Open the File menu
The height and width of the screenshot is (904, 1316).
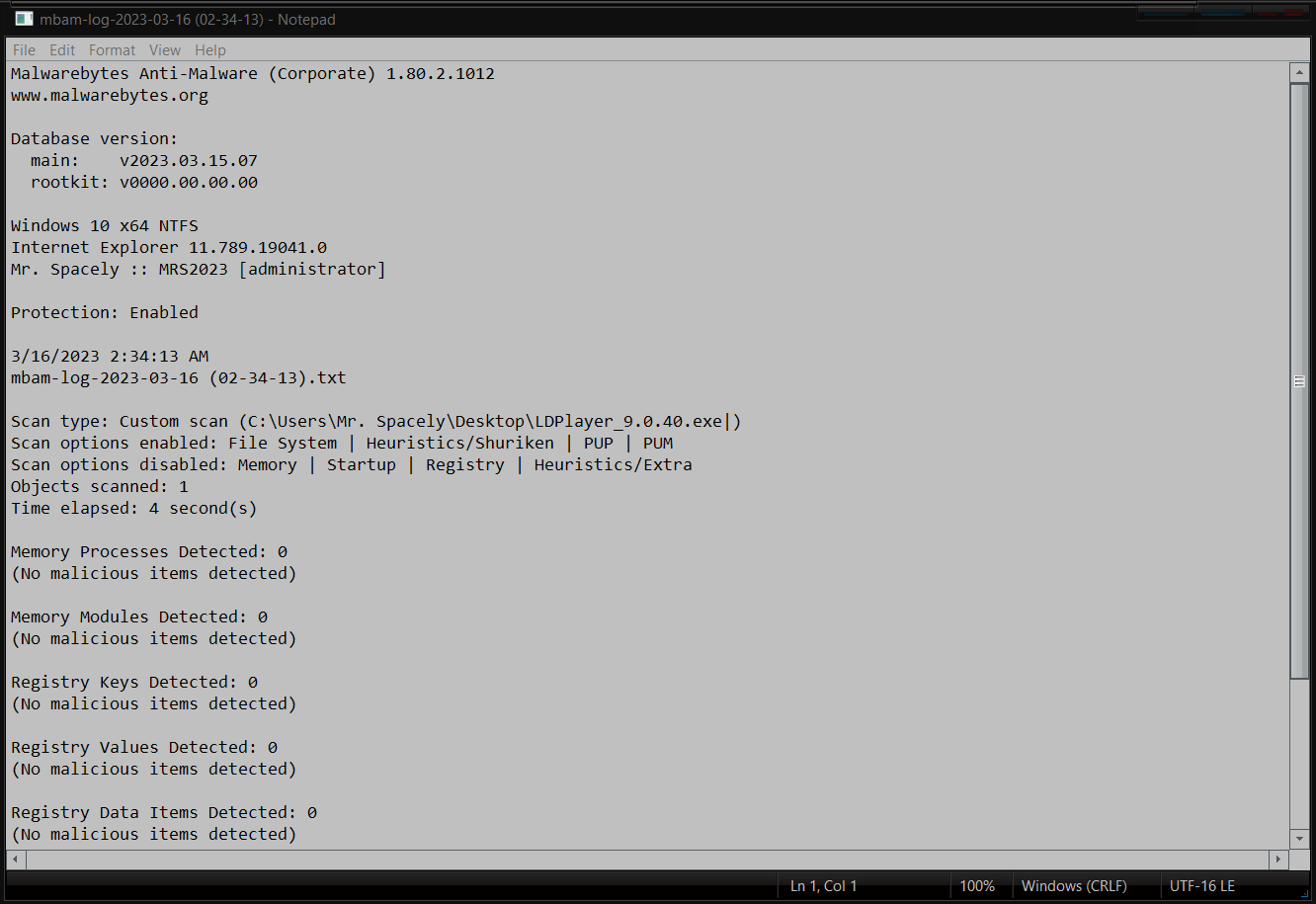pyautogui.click(x=24, y=50)
